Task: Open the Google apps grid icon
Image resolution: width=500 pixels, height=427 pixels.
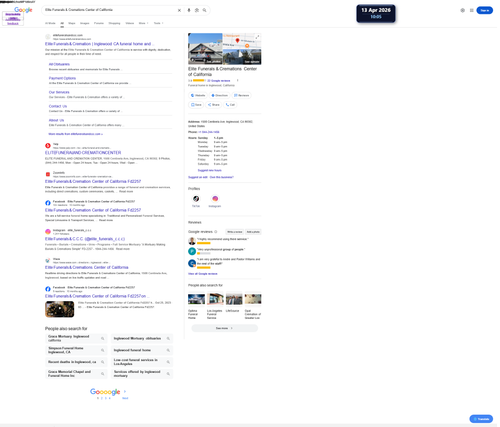Action: click(472, 10)
